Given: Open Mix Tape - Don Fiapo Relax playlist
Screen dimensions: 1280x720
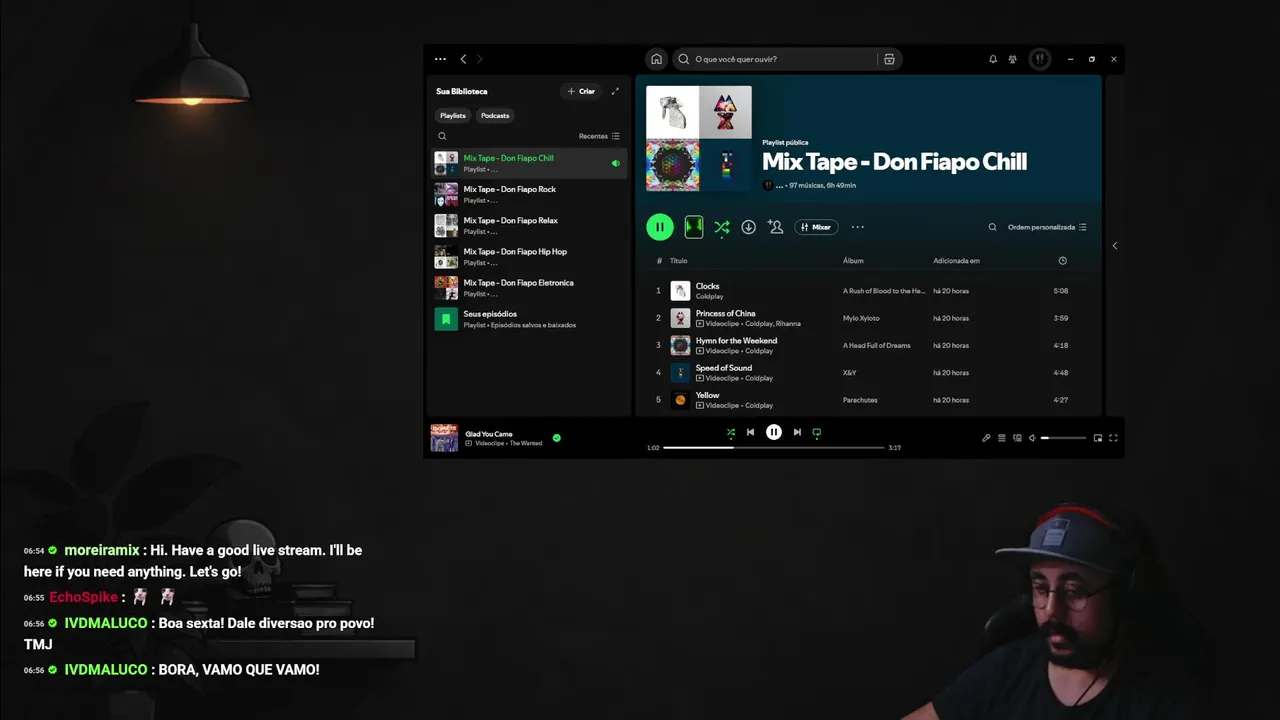Looking at the screenshot, I should coord(530,225).
